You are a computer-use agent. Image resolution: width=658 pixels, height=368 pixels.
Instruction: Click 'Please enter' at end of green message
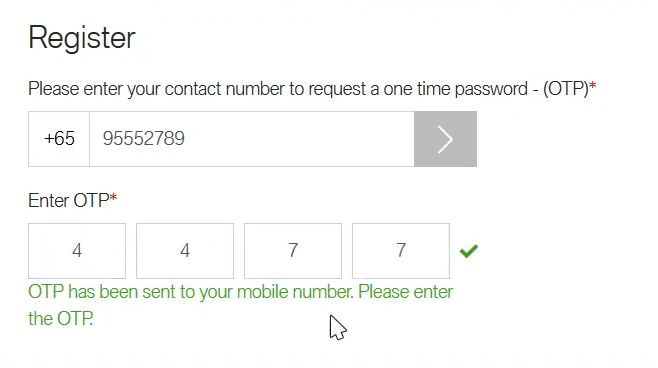pos(405,292)
